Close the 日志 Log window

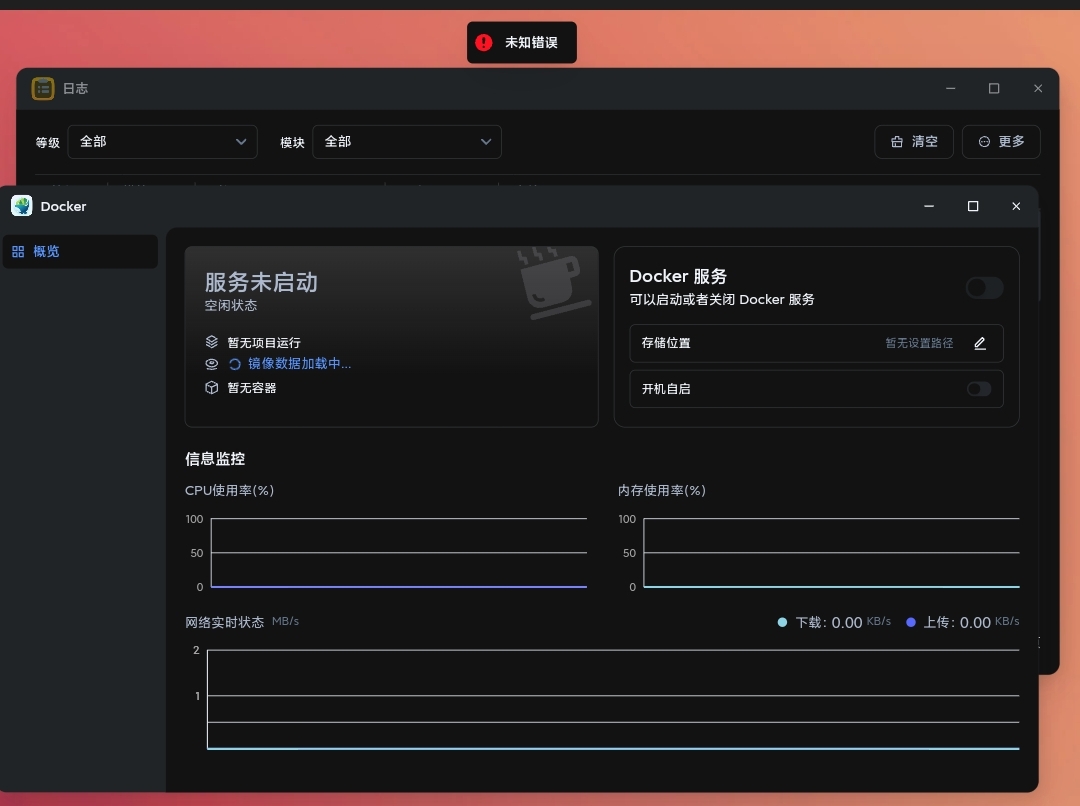(x=1038, y=88)
